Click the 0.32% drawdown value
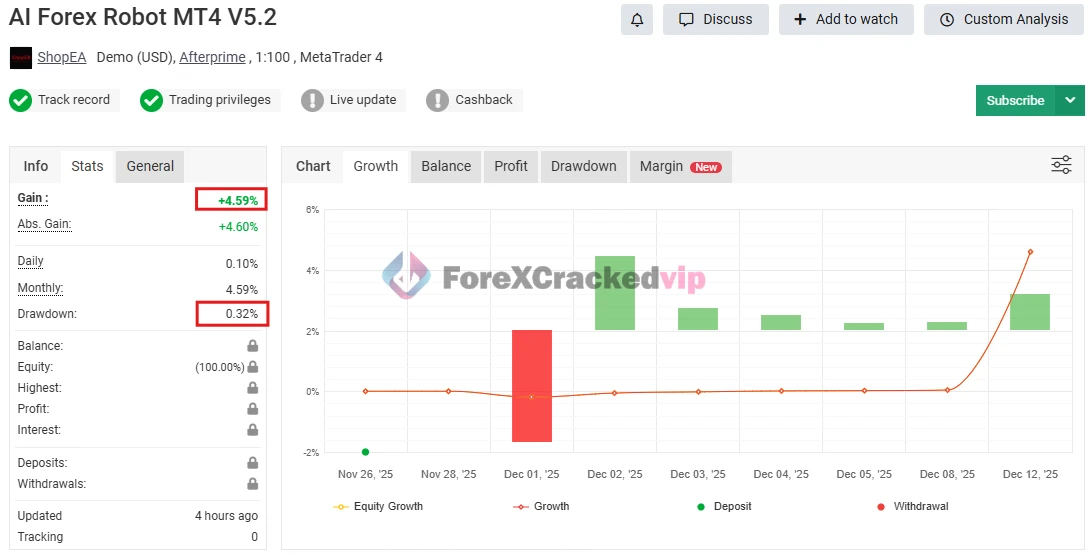The width and height of the screenshot is (1088, 555). coord(241,314)
